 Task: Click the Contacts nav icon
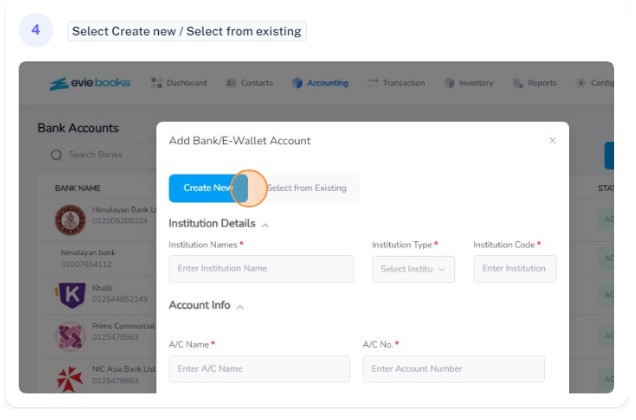click(231, 83)
